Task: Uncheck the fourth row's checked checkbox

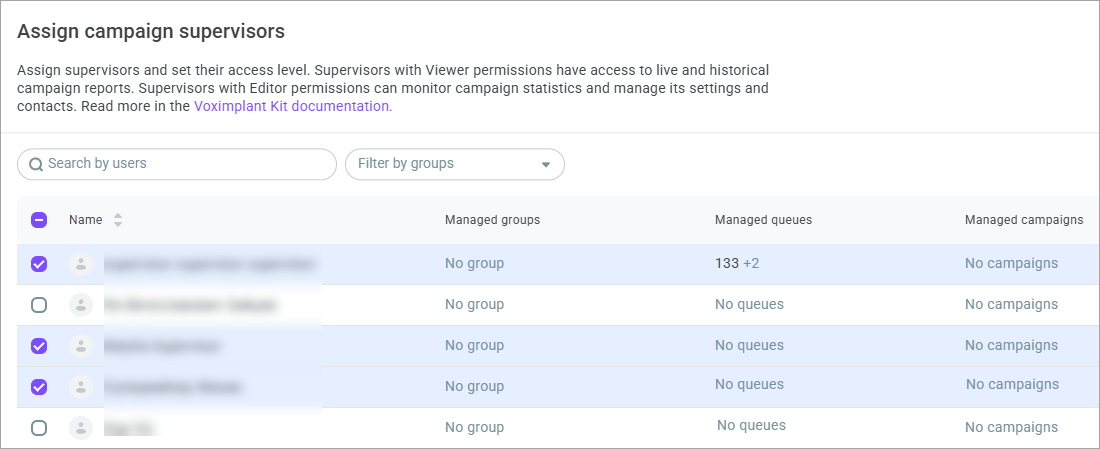Action: [39, 387]
